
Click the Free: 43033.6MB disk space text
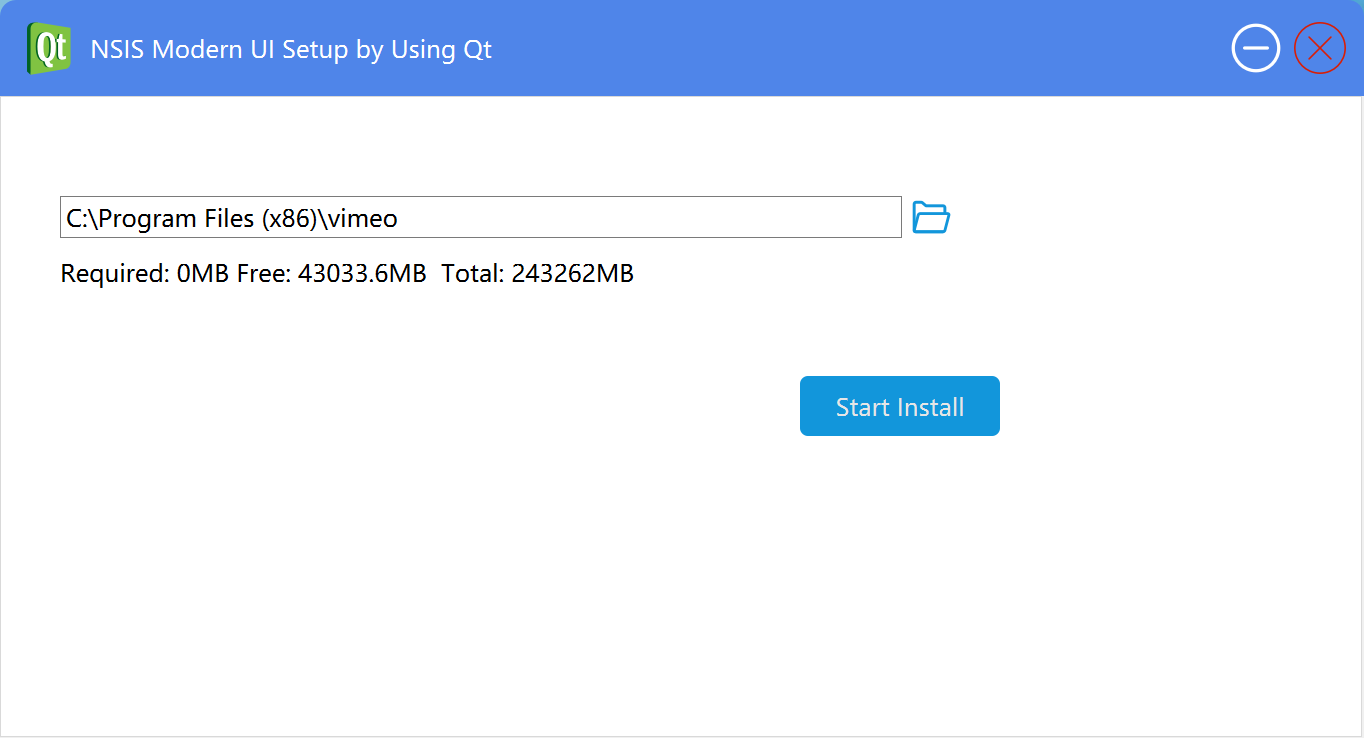[x=331, y=273]
